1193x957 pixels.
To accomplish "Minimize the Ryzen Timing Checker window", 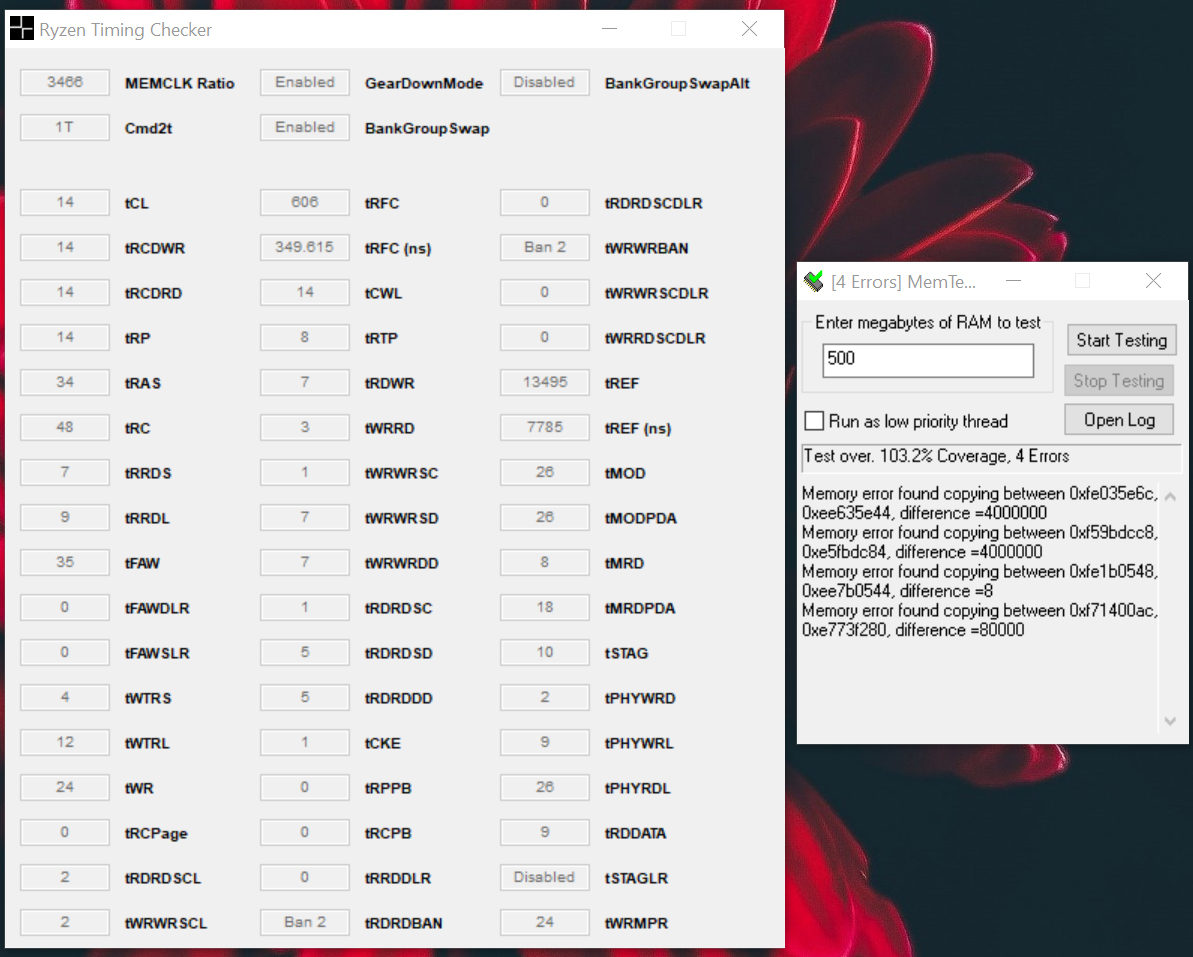I will coord(609,29).
